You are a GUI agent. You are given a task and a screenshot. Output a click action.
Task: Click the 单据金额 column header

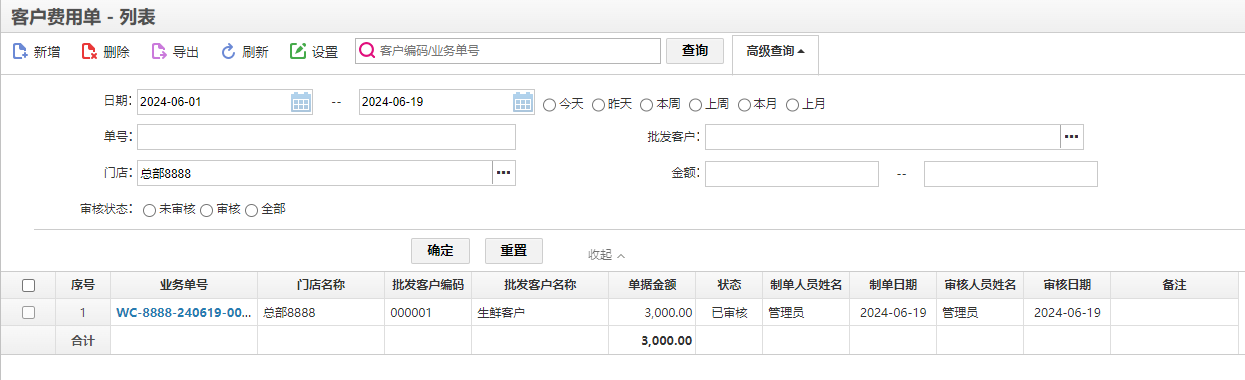pyautogui.click(x=652, y=285)
